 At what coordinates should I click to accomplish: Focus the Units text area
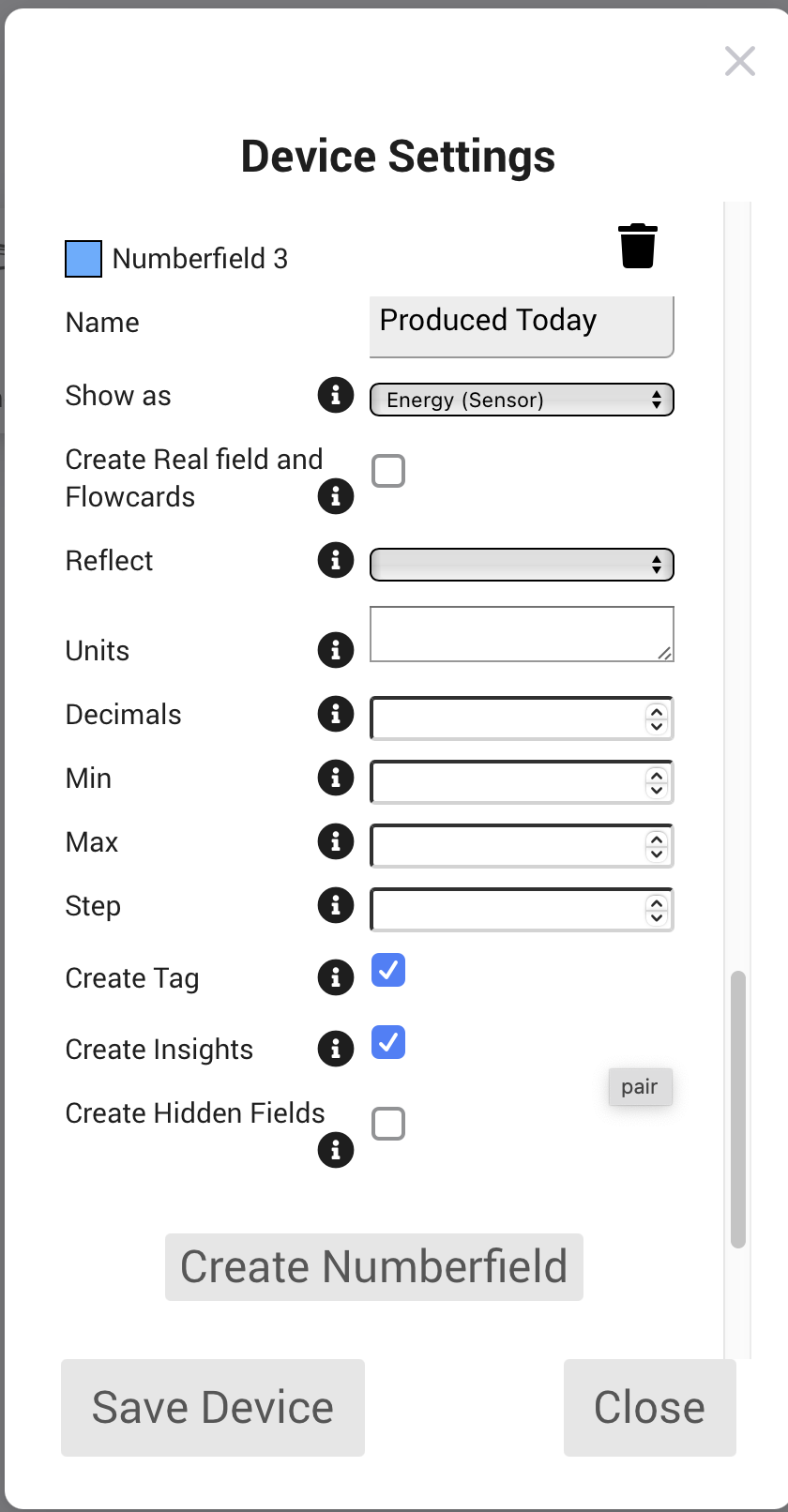[x=522, y=634]
